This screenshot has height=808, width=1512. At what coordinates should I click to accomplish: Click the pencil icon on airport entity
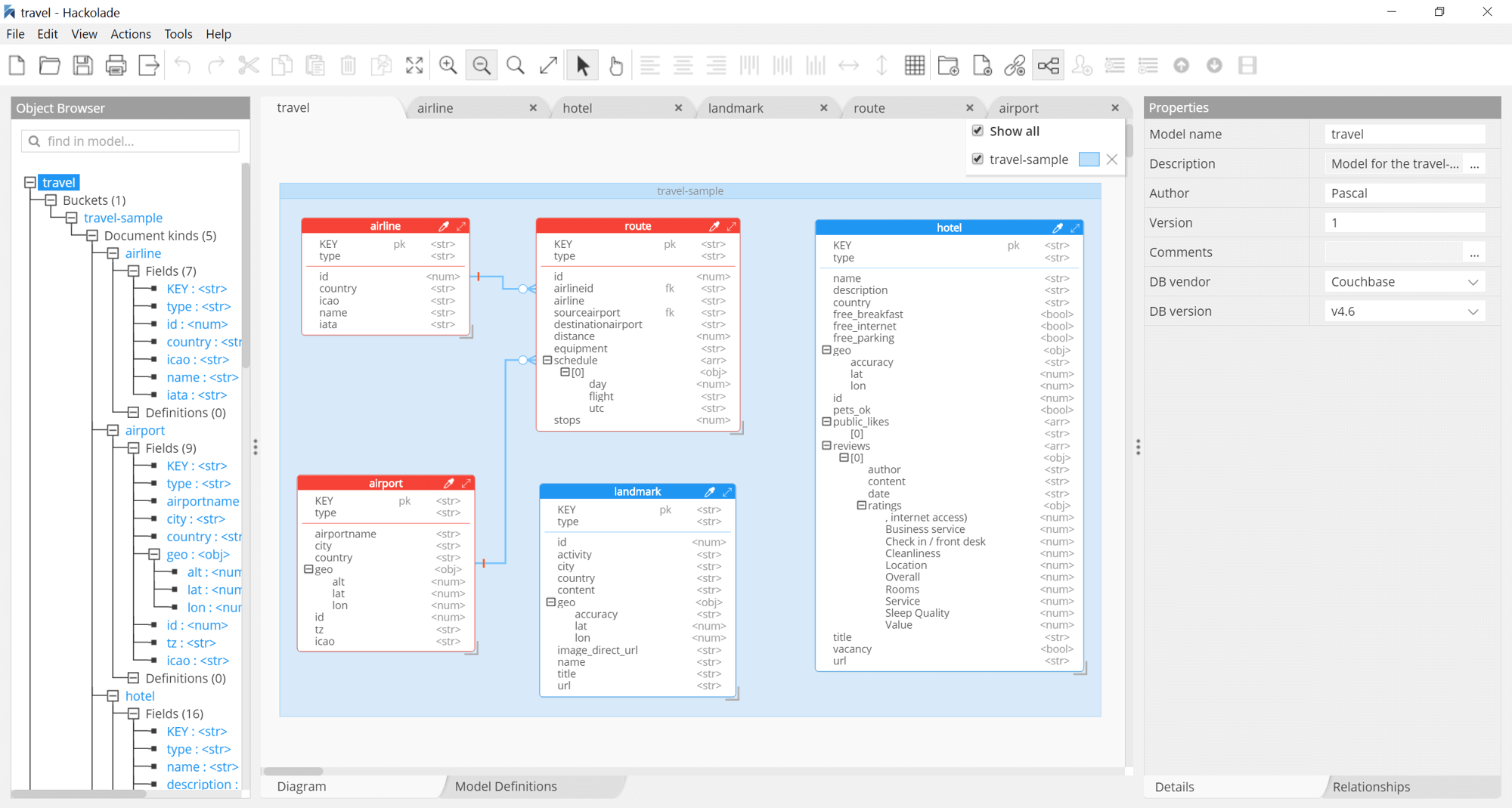pos(449,483)
